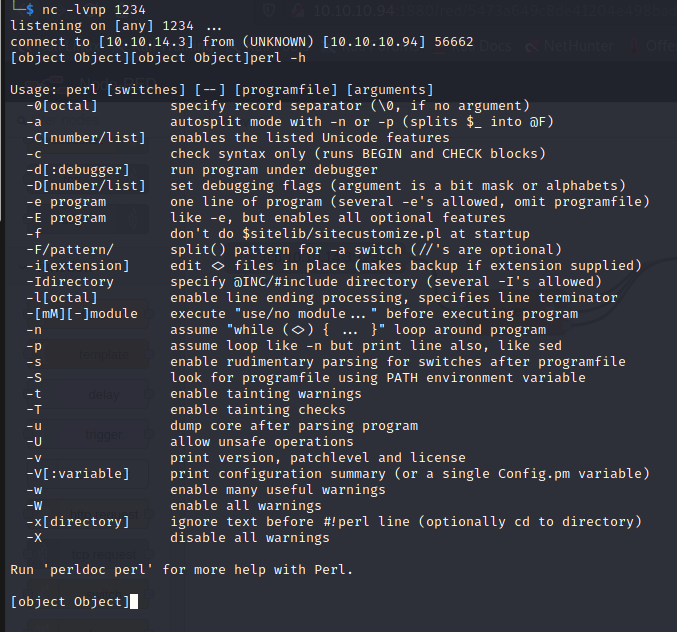
Task: Click the 'disable all warnings' description
Action: point(249,537)
